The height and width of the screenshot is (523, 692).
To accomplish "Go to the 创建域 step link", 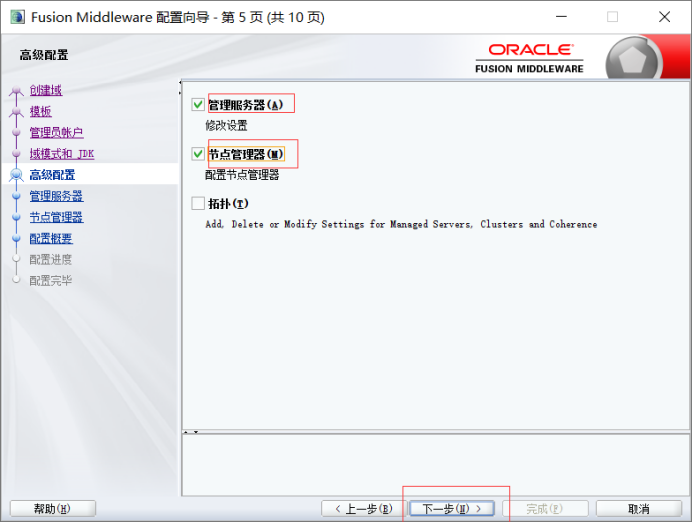I will [x=45, y=90].
